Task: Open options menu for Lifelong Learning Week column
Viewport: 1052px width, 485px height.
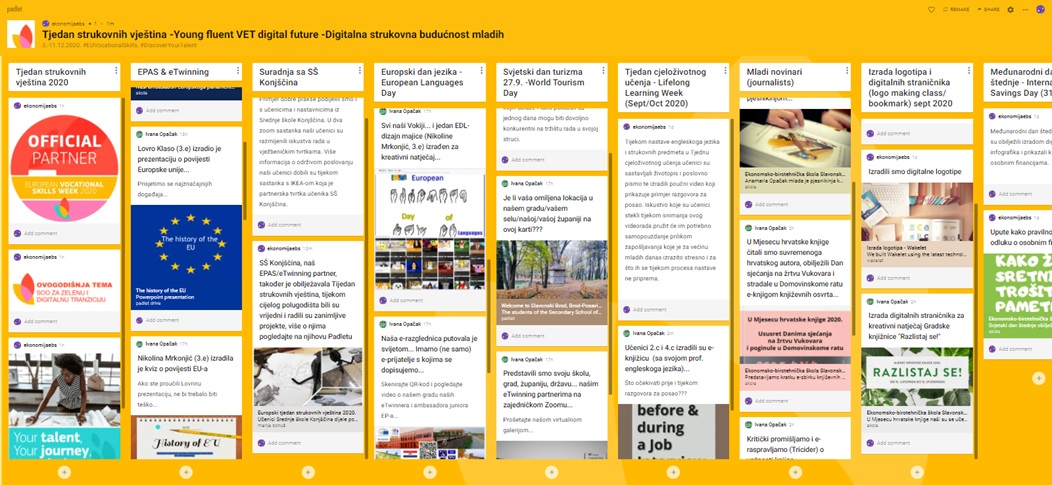Action: pos(725,70)
